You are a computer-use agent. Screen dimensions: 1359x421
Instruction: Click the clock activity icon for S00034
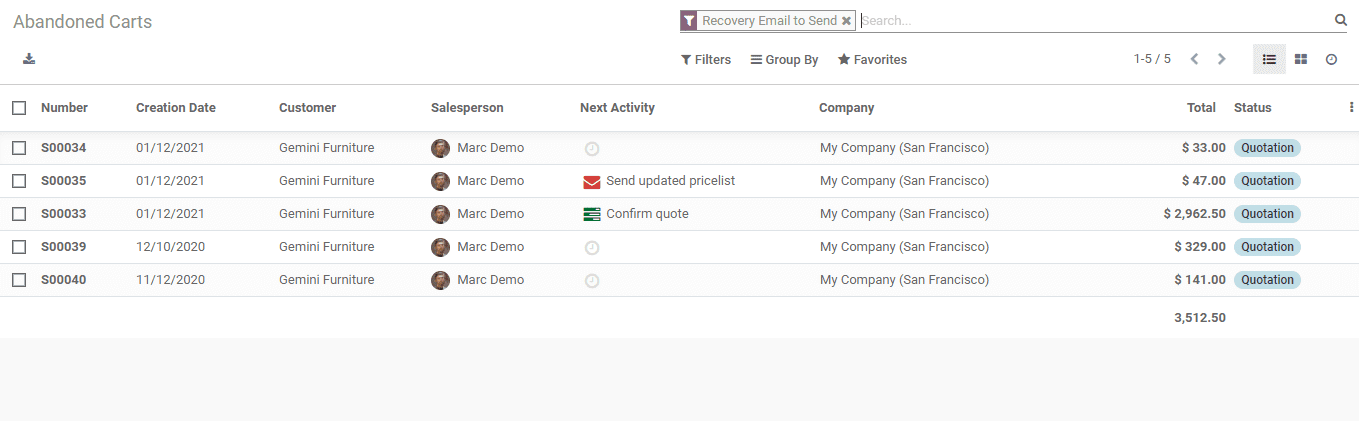point(592,148)
